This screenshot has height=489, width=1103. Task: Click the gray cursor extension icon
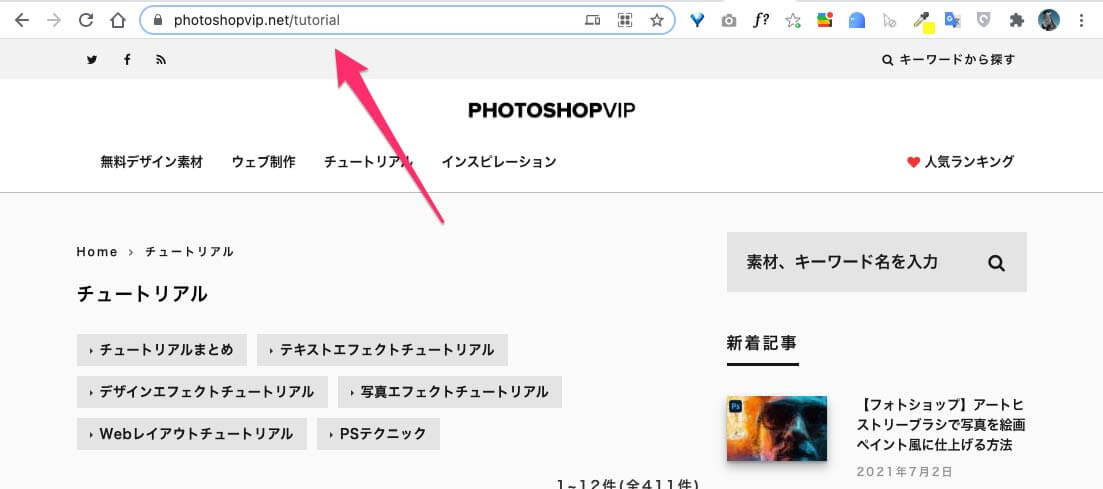888,21
